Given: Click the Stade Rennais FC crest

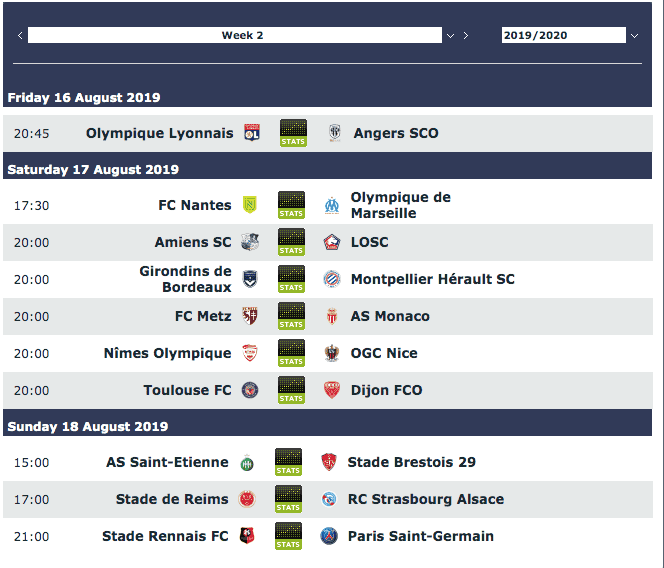Looking at the screenshot, I should (x=247, y=536).
